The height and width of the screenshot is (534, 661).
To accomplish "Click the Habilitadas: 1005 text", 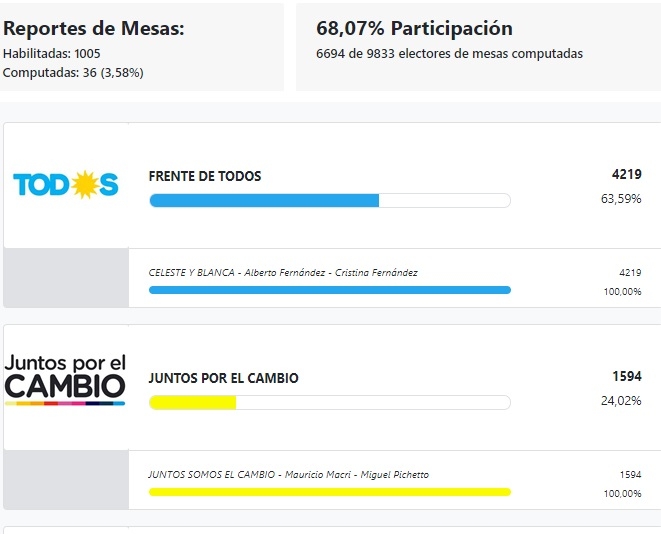I will [52, 53].
